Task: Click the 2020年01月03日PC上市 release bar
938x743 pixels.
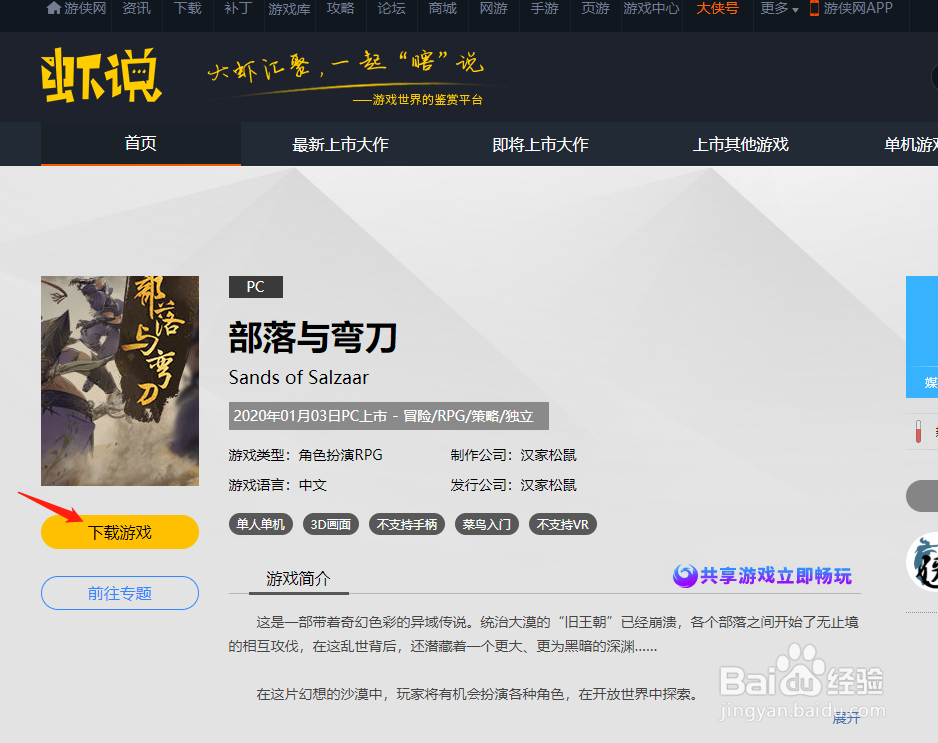Action: [388, 416]
